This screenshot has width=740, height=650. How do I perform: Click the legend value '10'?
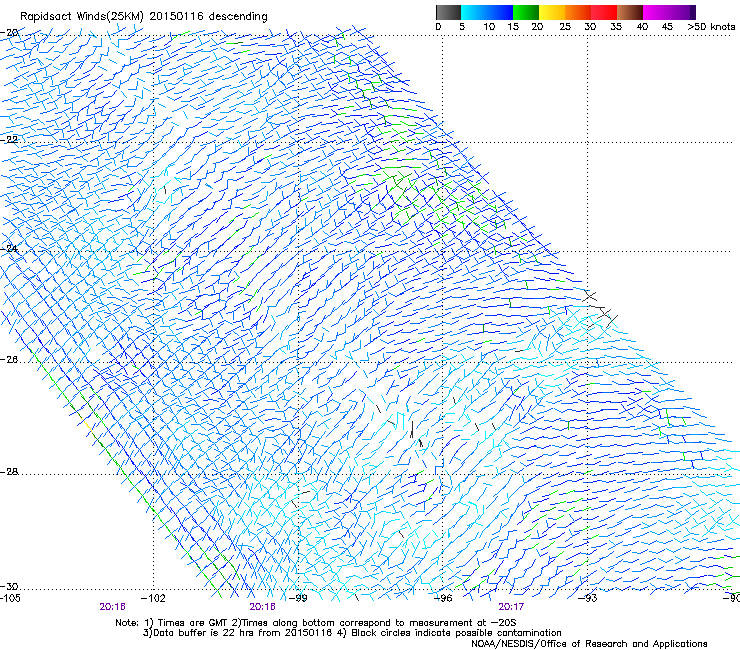tap(489, 27)
